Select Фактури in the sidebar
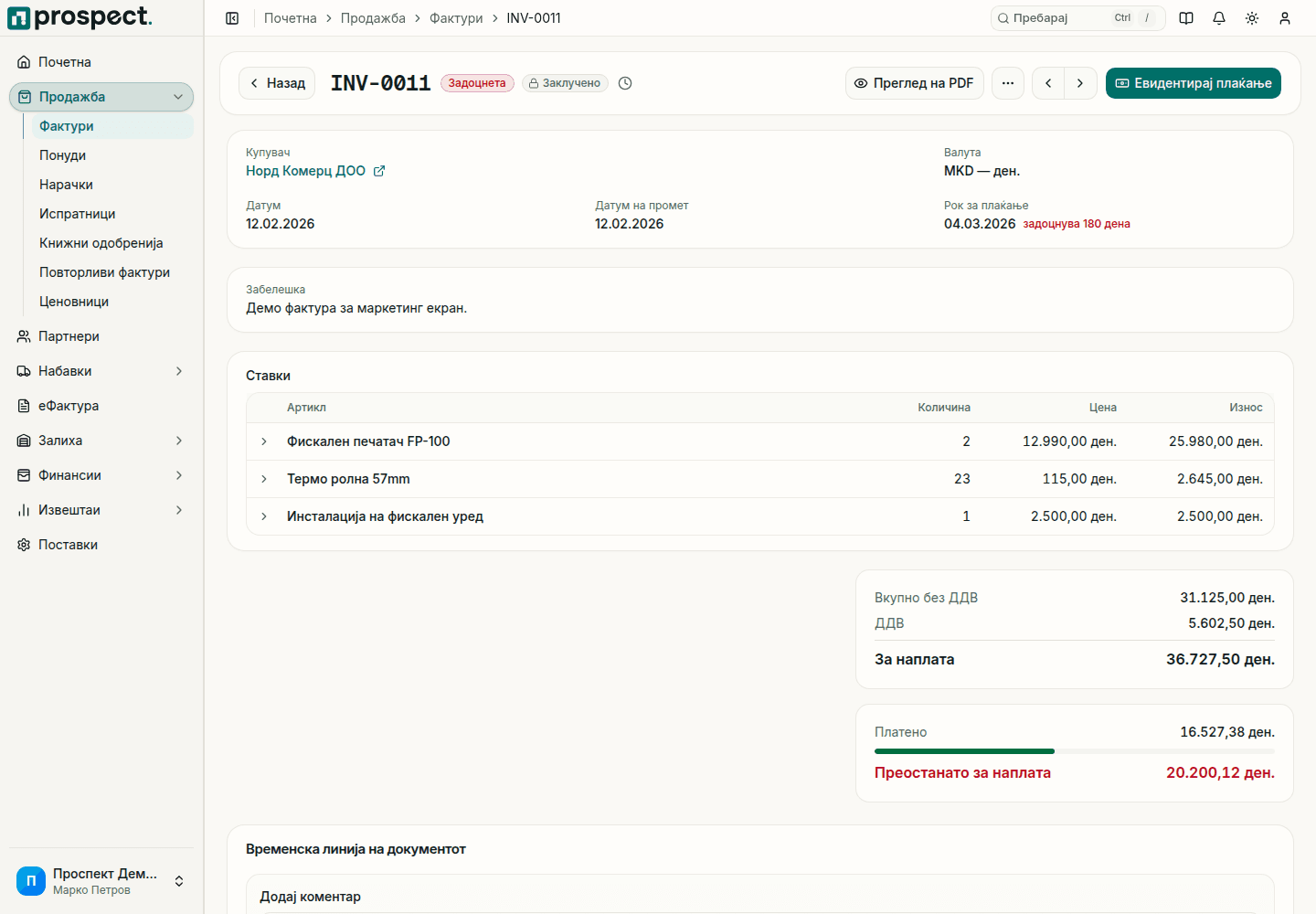 click(112, 126)
